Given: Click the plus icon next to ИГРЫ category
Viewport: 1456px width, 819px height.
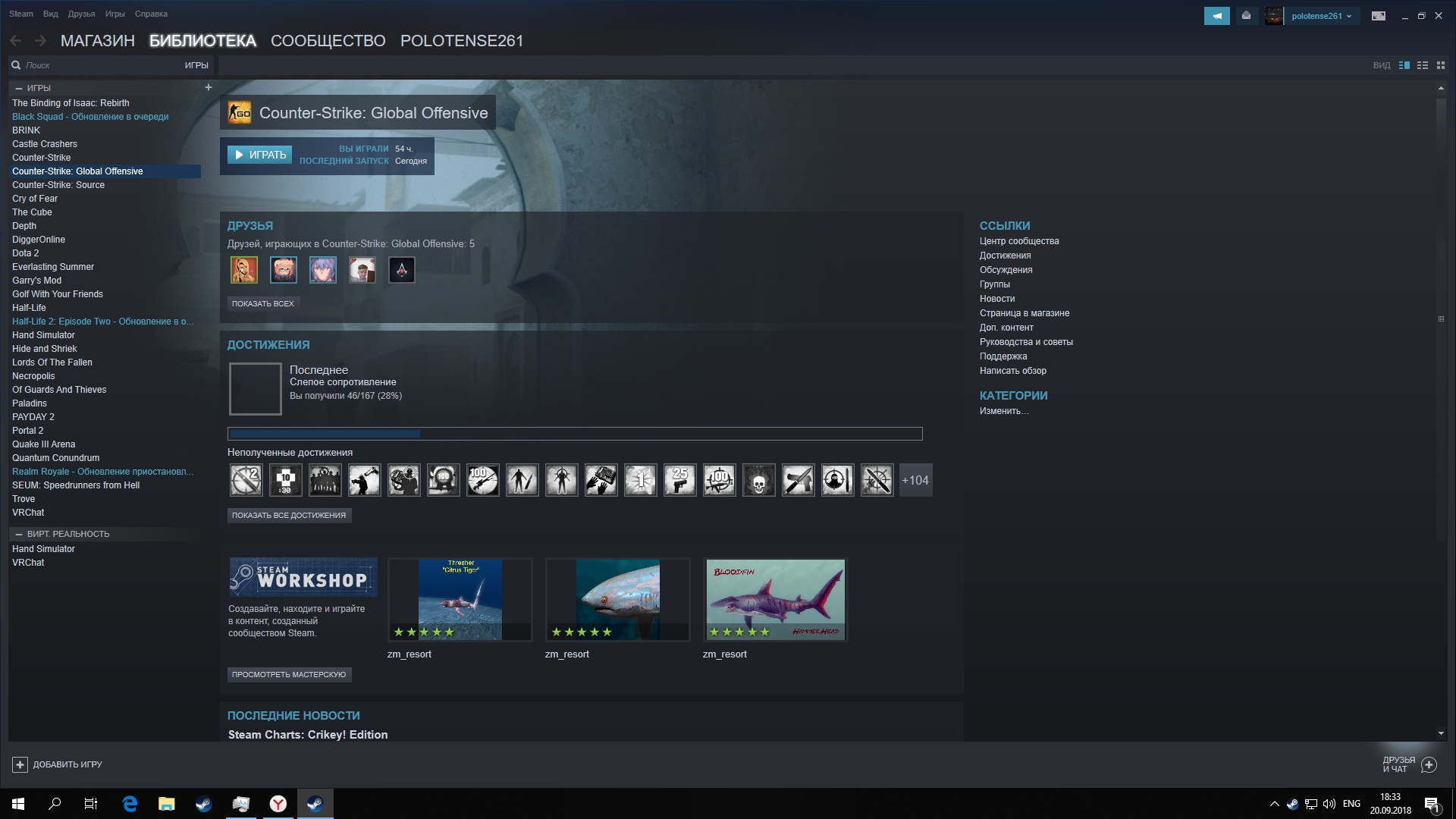Looking at the screenshot, I should tap(209, 87).
